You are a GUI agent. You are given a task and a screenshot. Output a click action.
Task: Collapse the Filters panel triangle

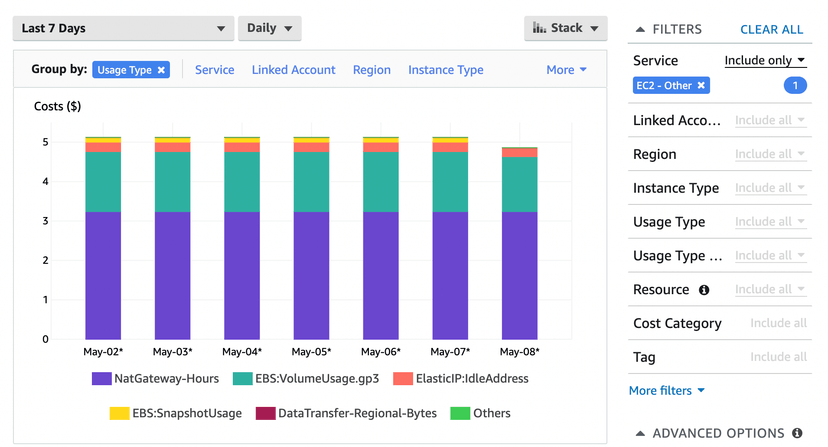point(640,30)
